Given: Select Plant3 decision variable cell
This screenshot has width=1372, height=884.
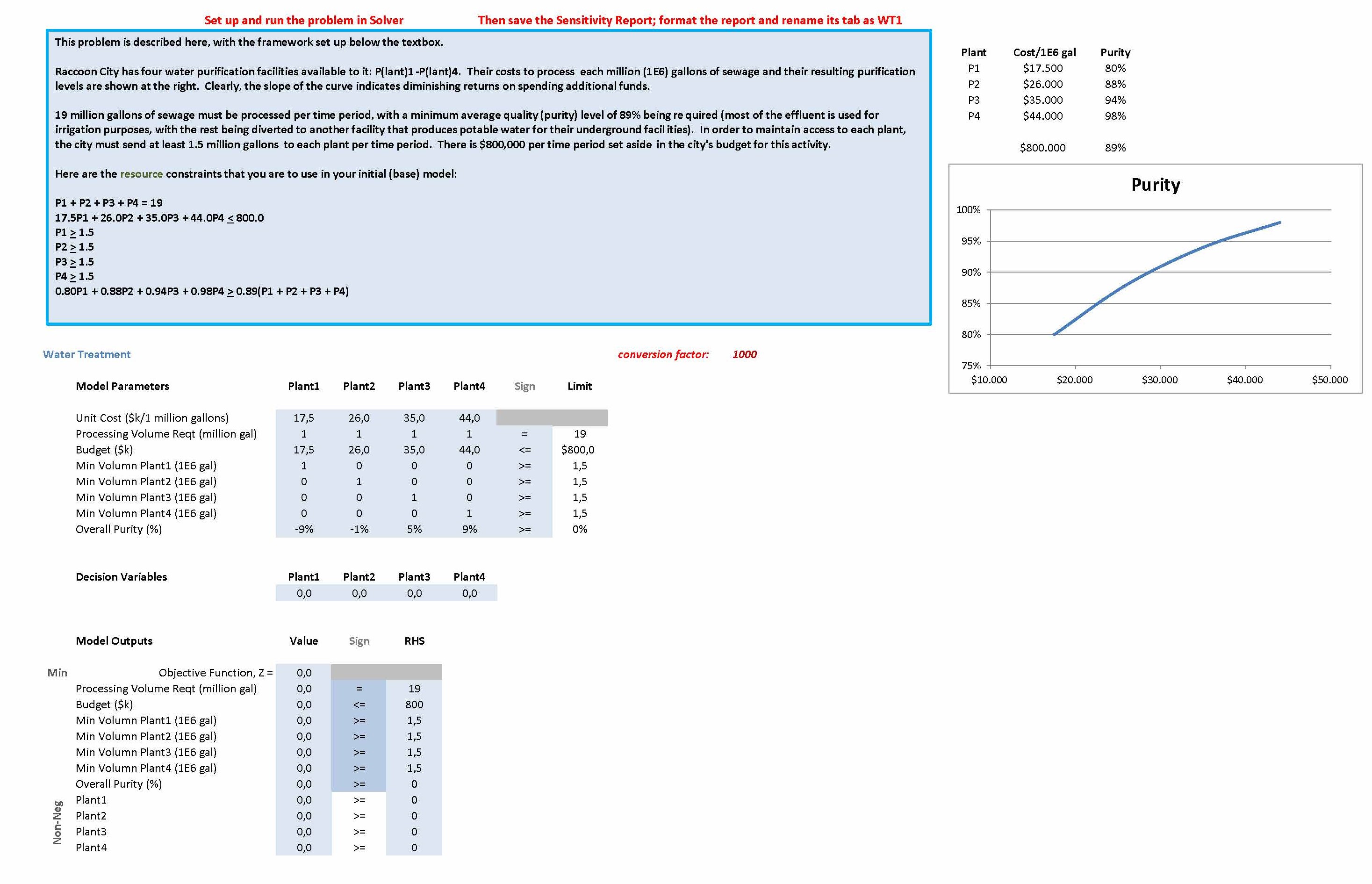Looking at the screenshot, I should click(414, 593).
